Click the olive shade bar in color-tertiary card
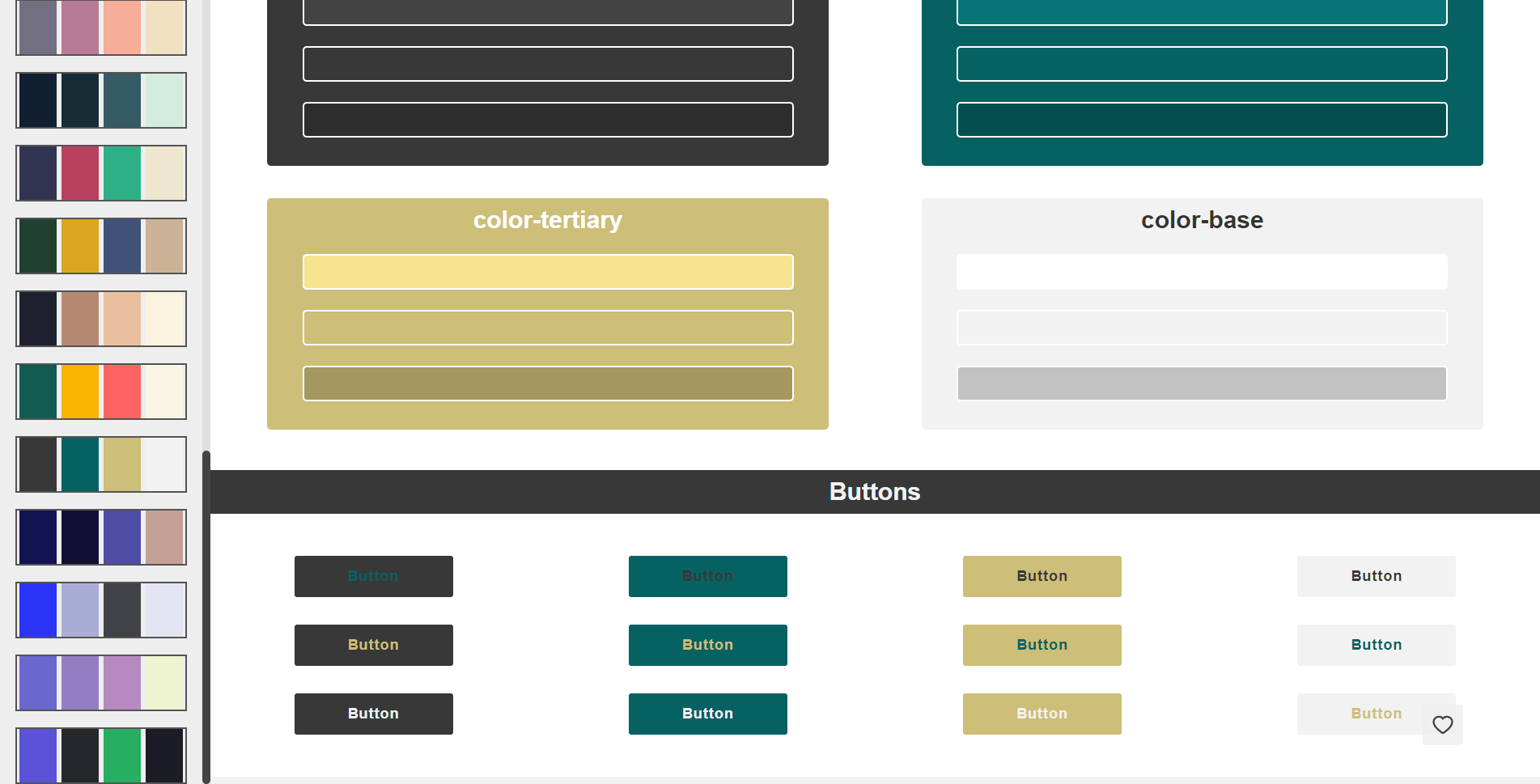 click(547, 383)
